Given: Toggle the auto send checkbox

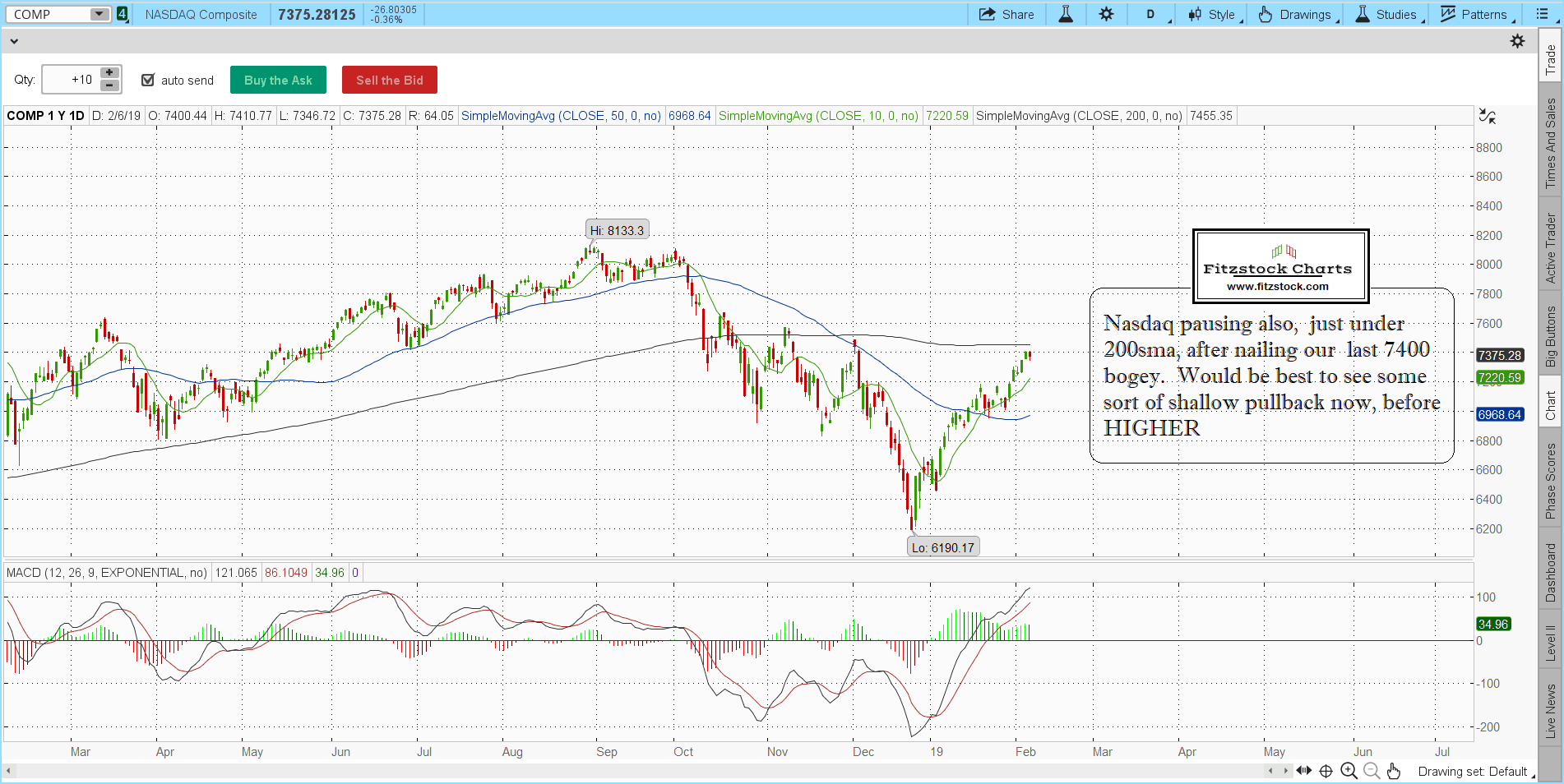Looking at the screenshot, I should 148,80.
